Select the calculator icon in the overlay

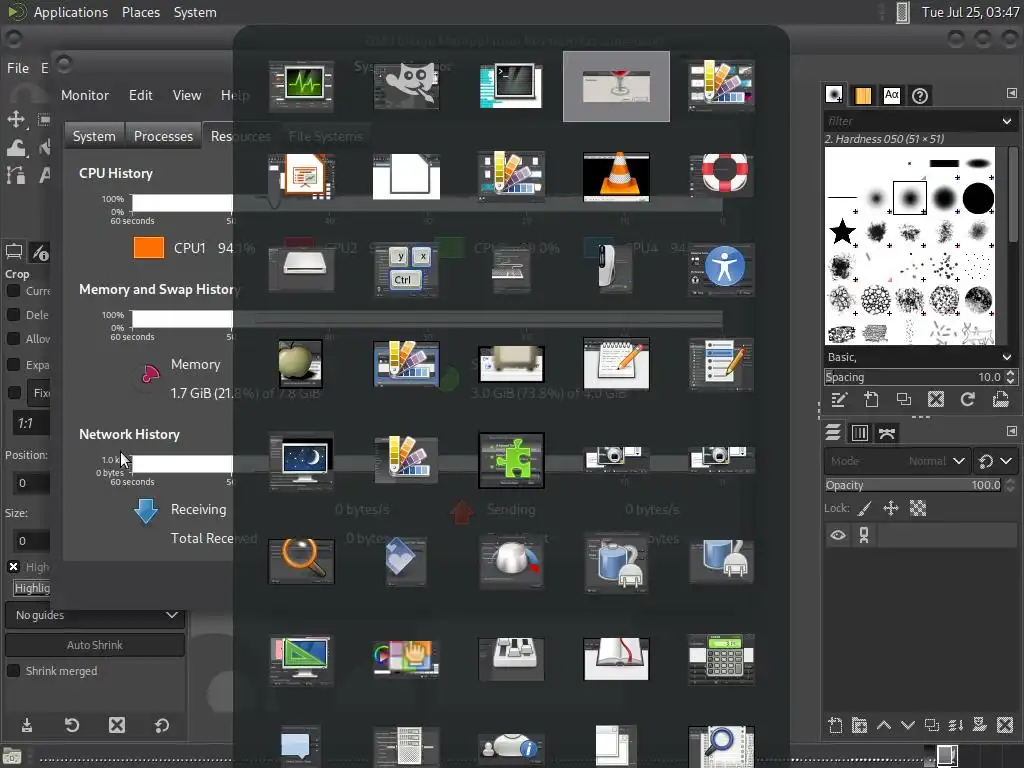pos(722,658)
